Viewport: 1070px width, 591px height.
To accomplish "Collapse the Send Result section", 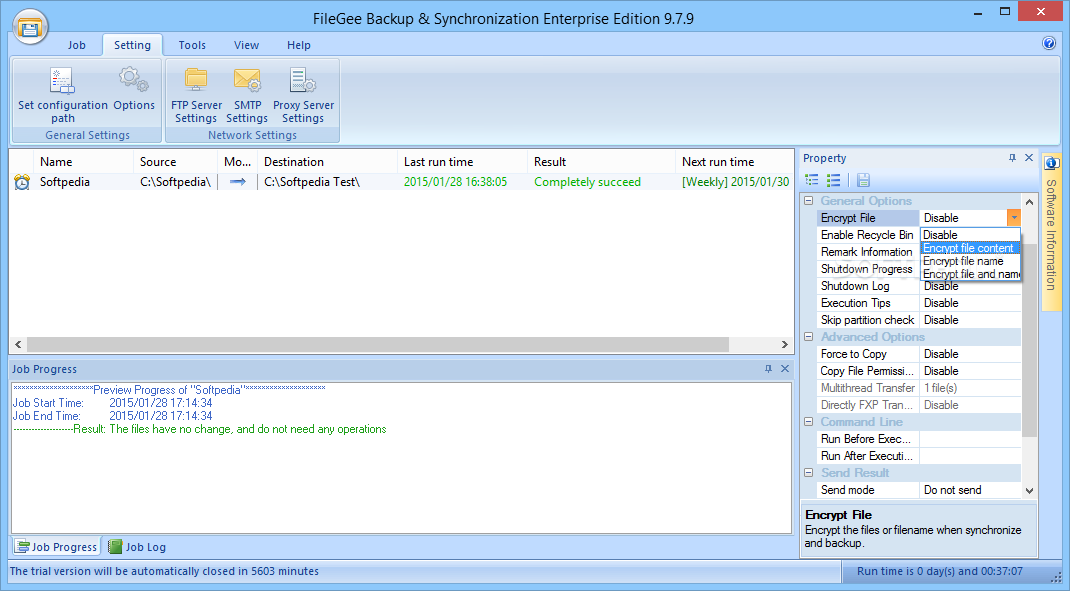I will (x=809, y=472).
